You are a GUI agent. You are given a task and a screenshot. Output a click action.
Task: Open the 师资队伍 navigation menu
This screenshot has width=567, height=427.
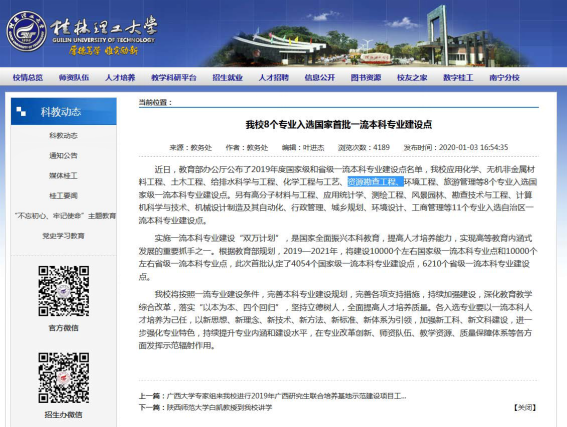[74, 77]
